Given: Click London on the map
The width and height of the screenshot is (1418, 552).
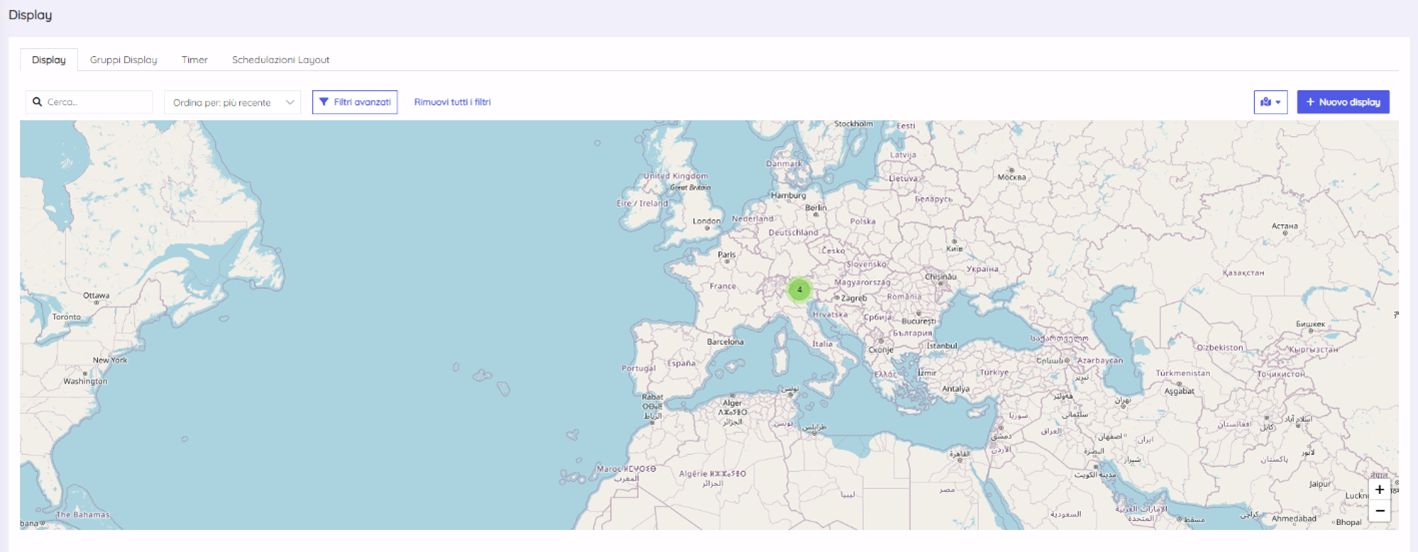Looking at the screenshot, I should pyautogui.click(x=707, y=222).
